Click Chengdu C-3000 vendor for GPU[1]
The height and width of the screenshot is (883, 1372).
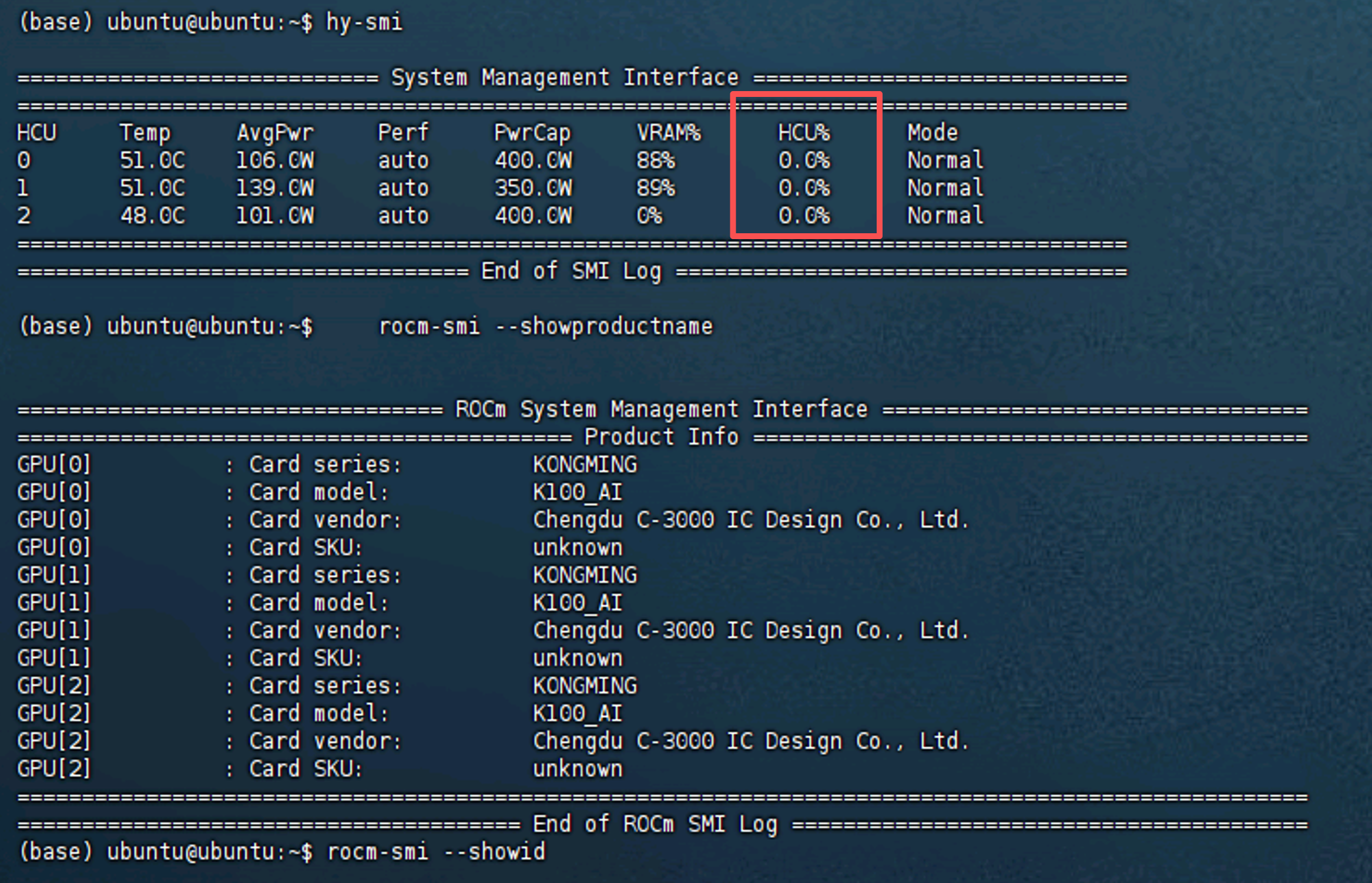(x=751, y=630)
